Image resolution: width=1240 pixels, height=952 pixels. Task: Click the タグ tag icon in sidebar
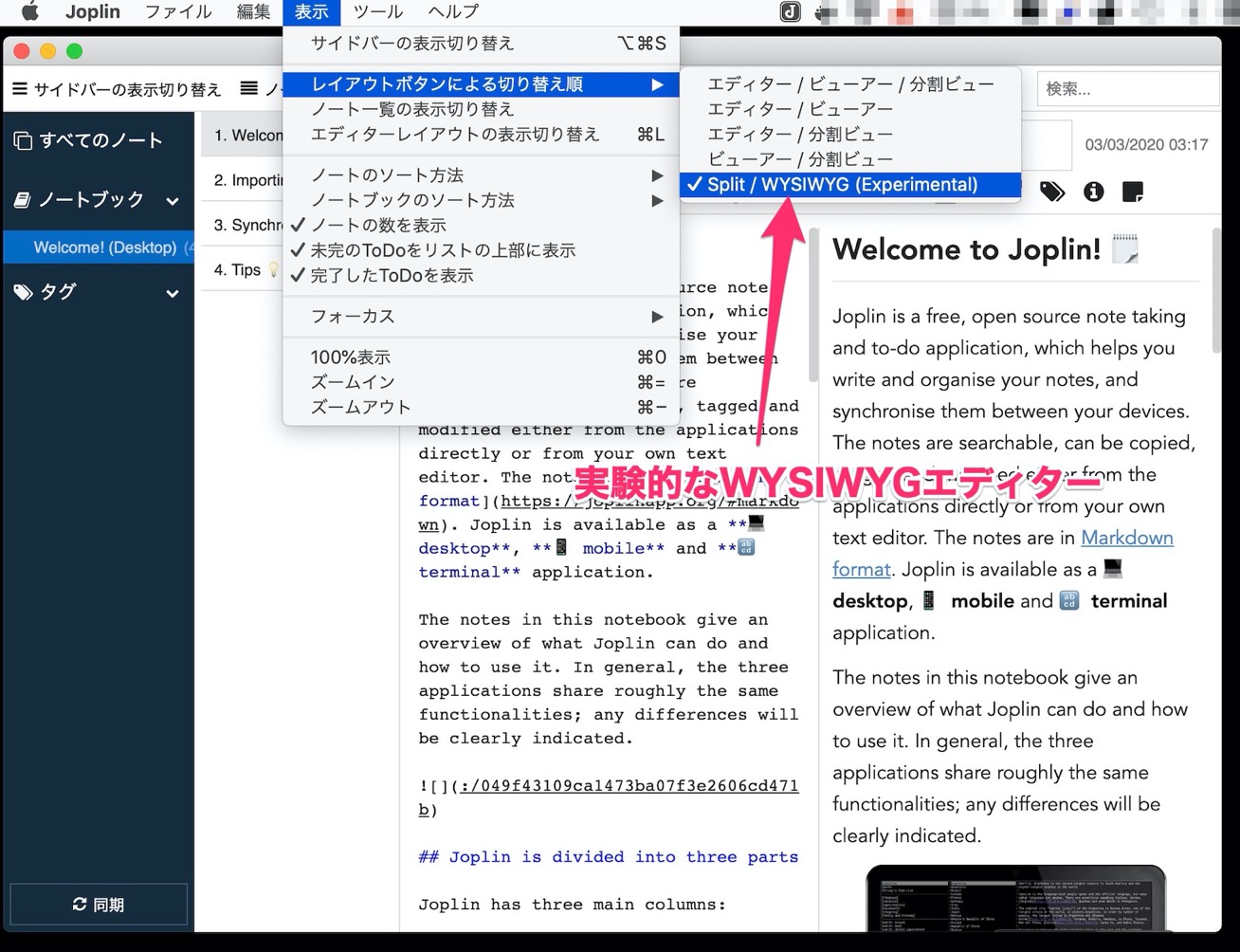coord(22,291)
